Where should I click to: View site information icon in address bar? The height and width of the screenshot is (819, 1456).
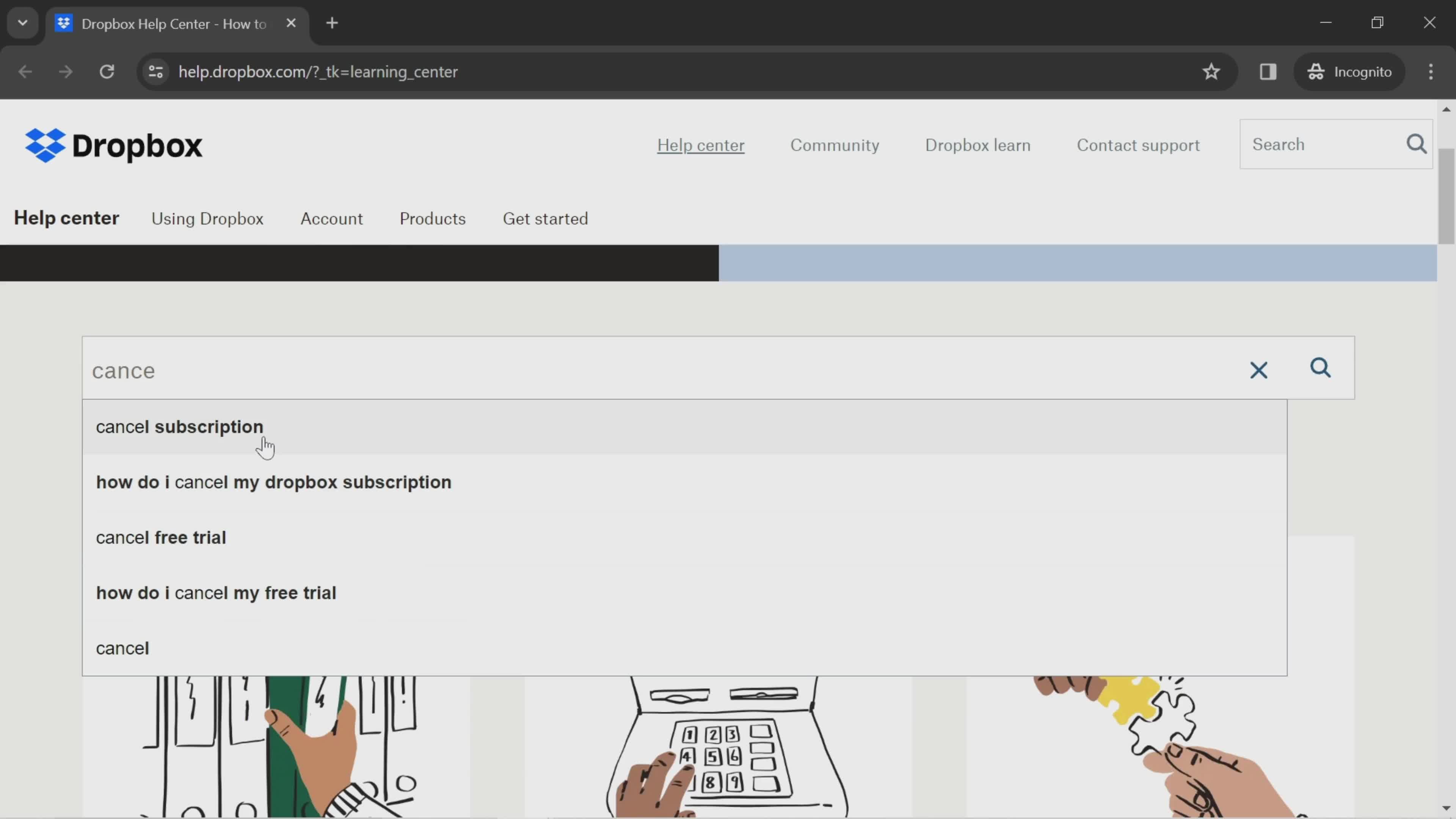click(155, 72)
